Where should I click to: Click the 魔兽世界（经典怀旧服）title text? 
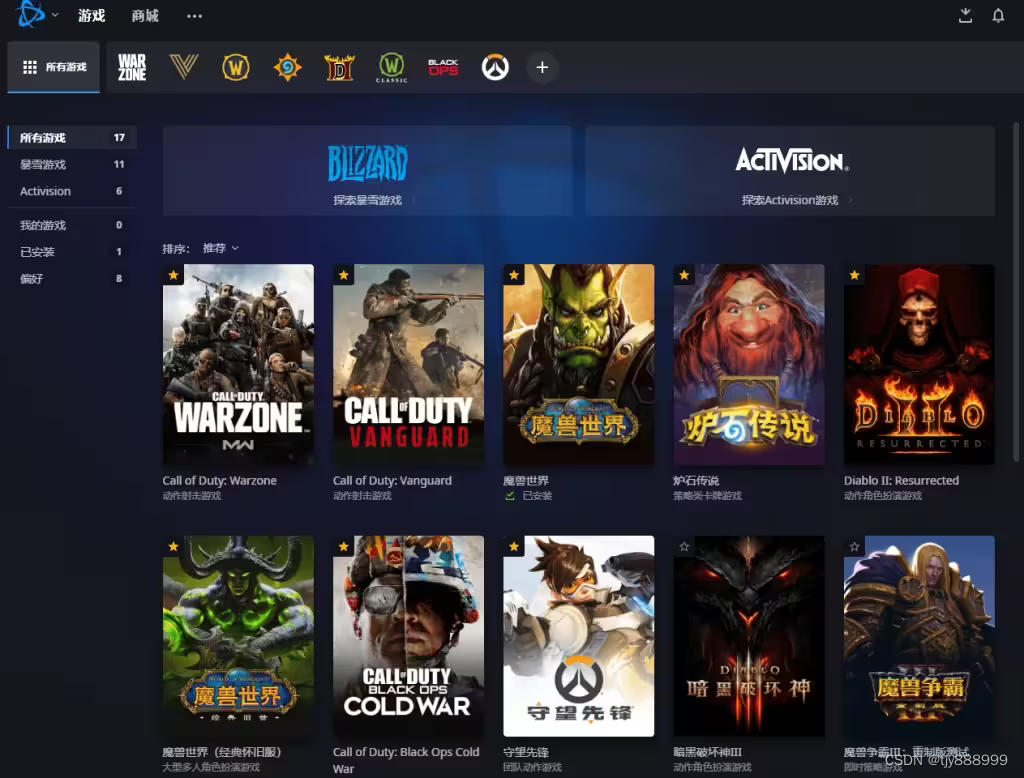coord(222,753)
